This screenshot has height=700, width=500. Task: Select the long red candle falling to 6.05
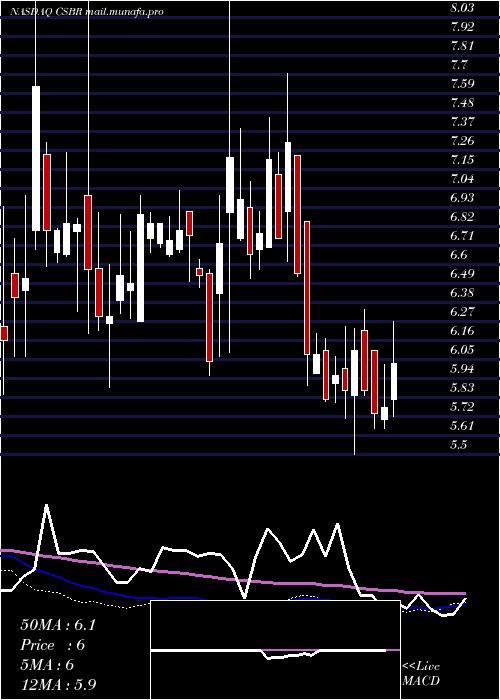[307, 288]
